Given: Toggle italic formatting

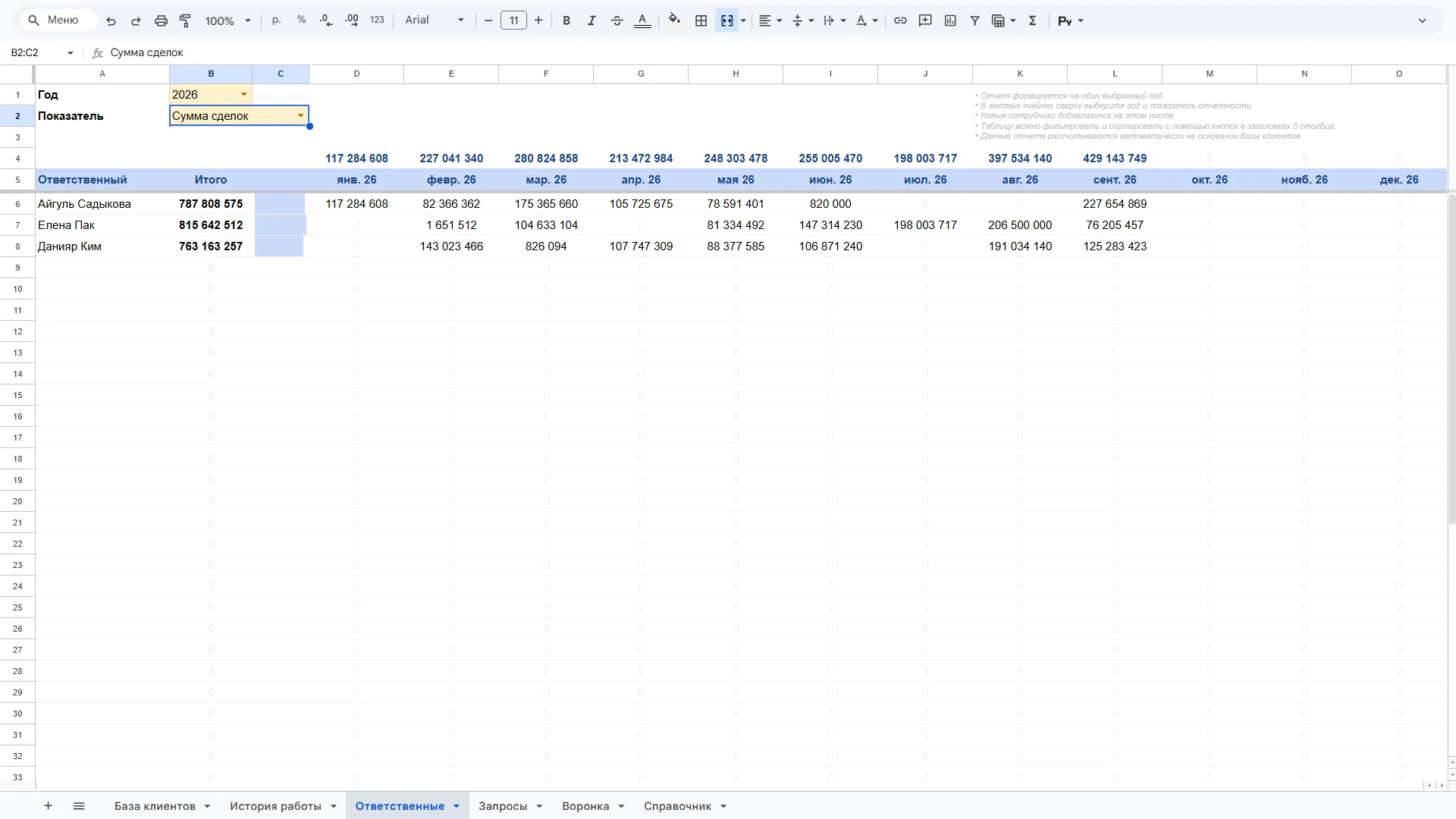Looking at the screenshot, I should [x=591, y=20].
